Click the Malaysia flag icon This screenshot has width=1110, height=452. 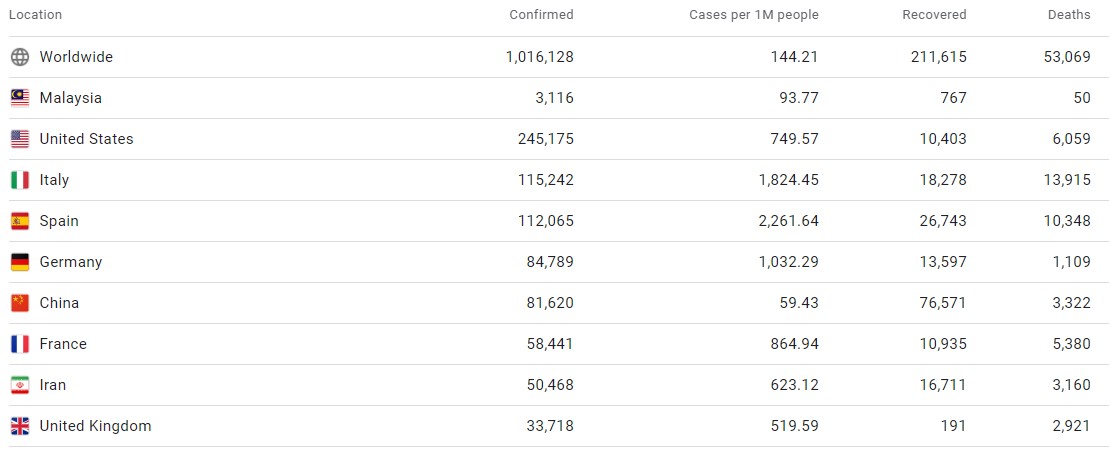tap(20, 98)
